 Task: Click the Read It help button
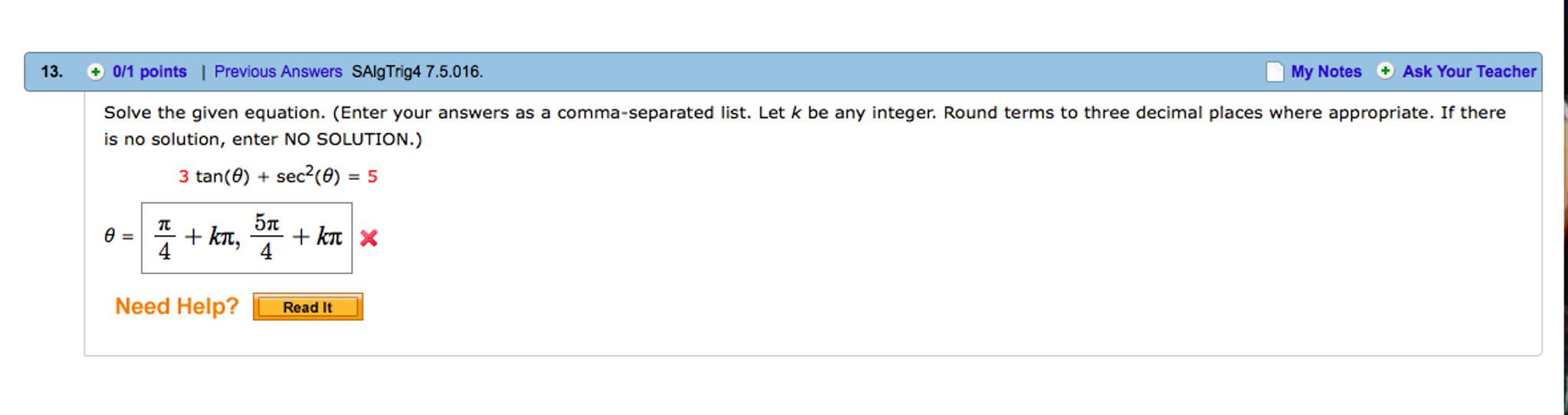coord(308,307)
